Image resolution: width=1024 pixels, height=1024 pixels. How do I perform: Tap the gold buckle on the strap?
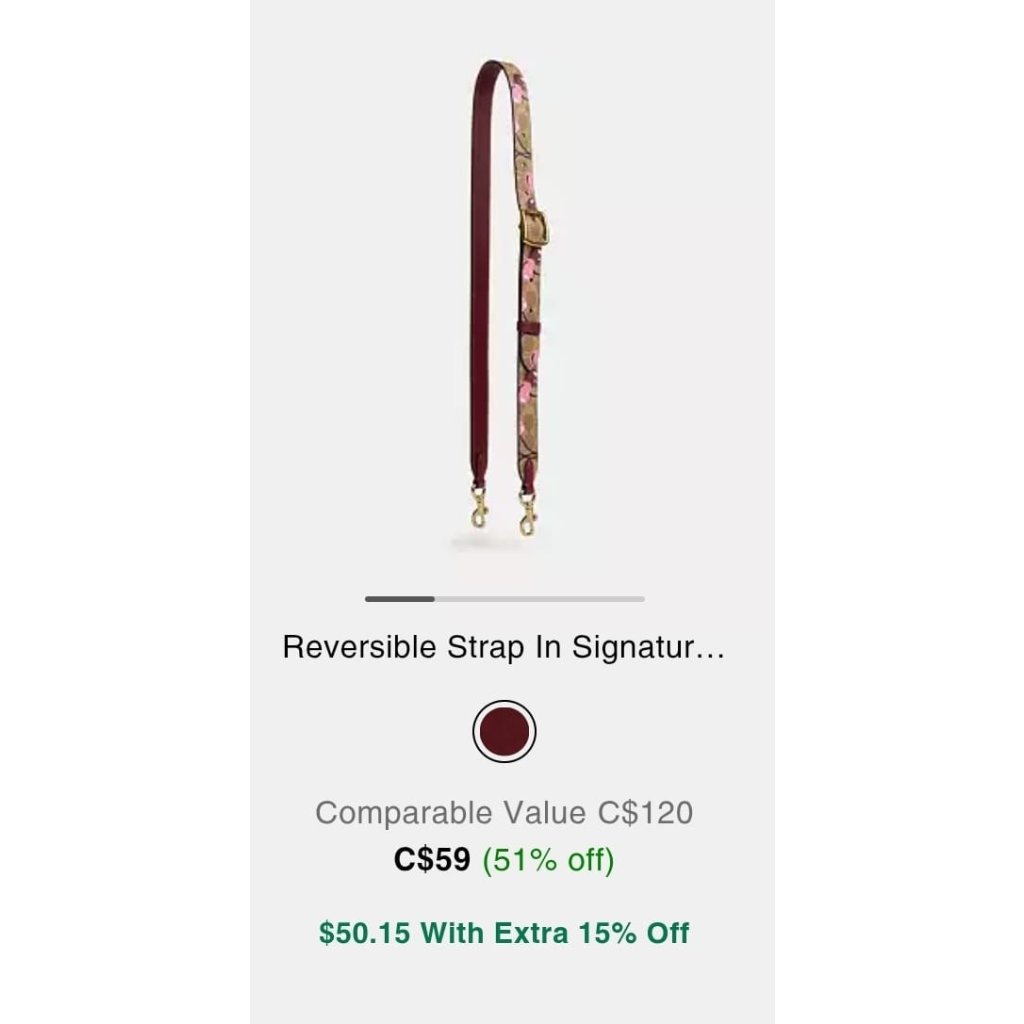[534, 229]
